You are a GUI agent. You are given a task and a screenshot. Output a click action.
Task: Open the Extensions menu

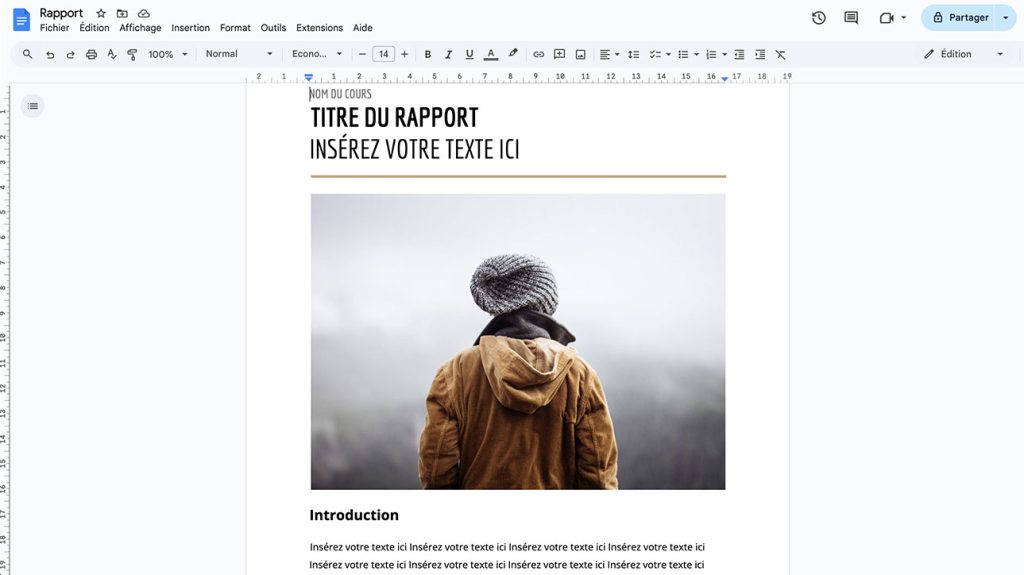click(x=319, y=28)
